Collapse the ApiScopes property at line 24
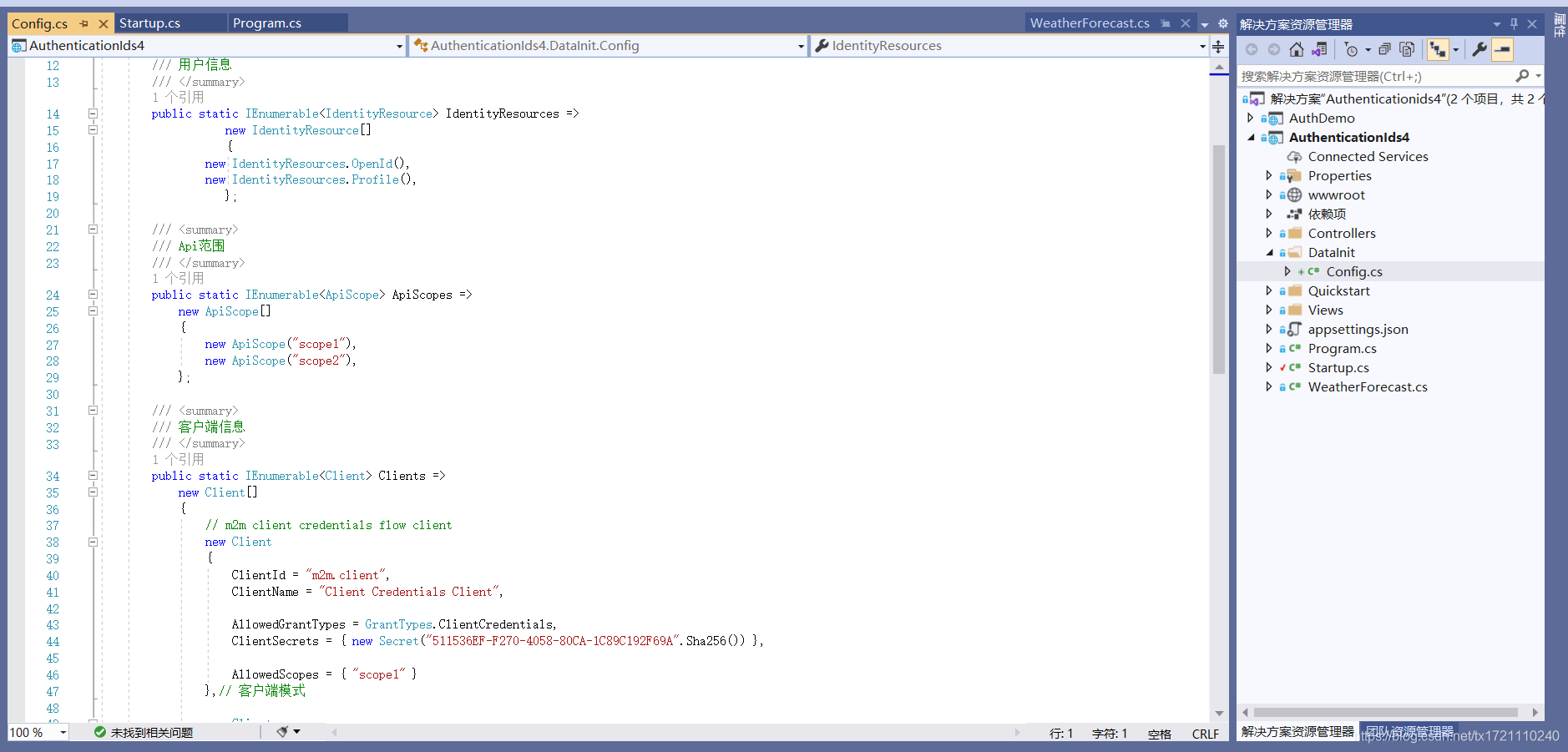The image size is (1568, 752). tap(93, 295)
